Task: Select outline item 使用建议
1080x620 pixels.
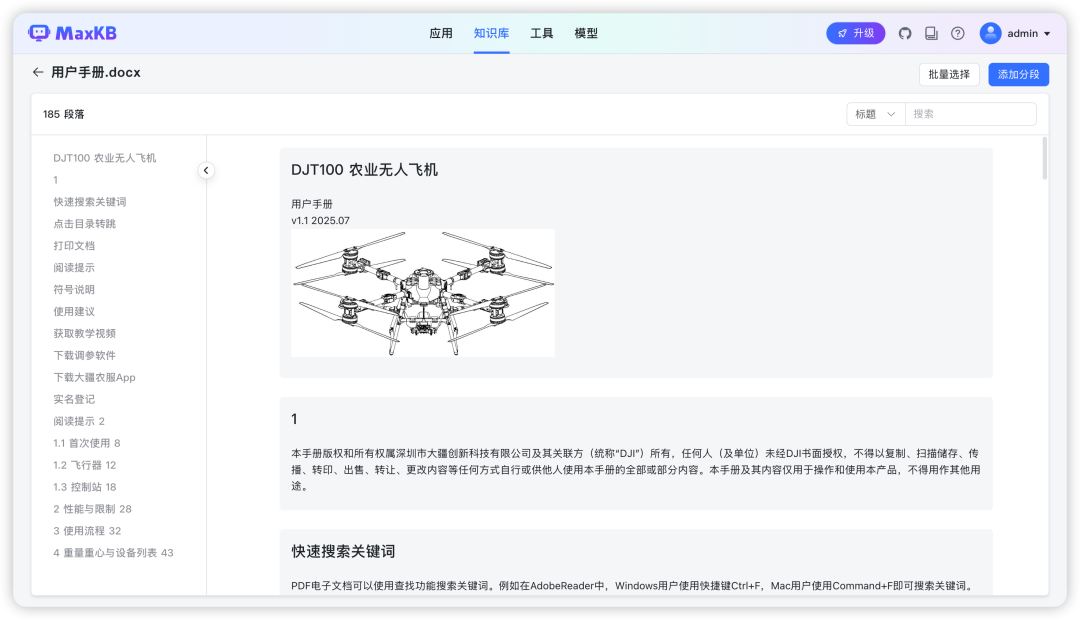Action: click(x=74, y=311)
